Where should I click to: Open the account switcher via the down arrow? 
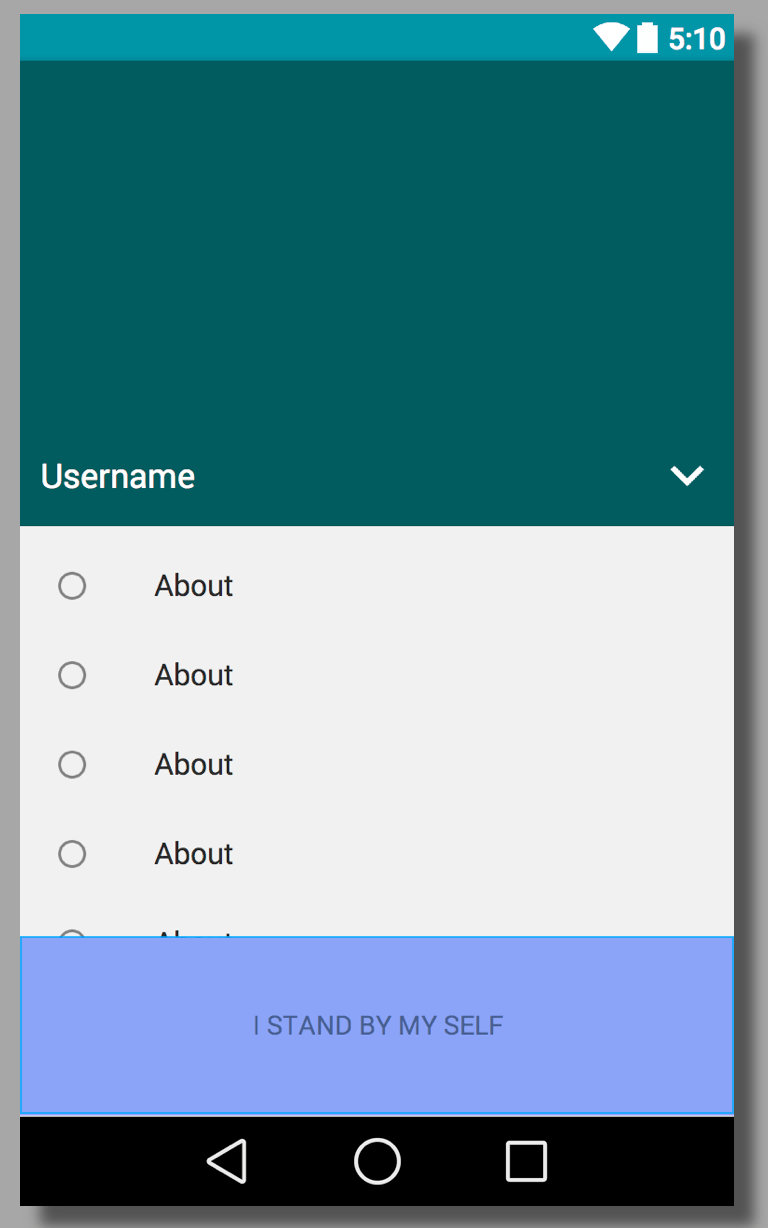[x=687, y=476]
